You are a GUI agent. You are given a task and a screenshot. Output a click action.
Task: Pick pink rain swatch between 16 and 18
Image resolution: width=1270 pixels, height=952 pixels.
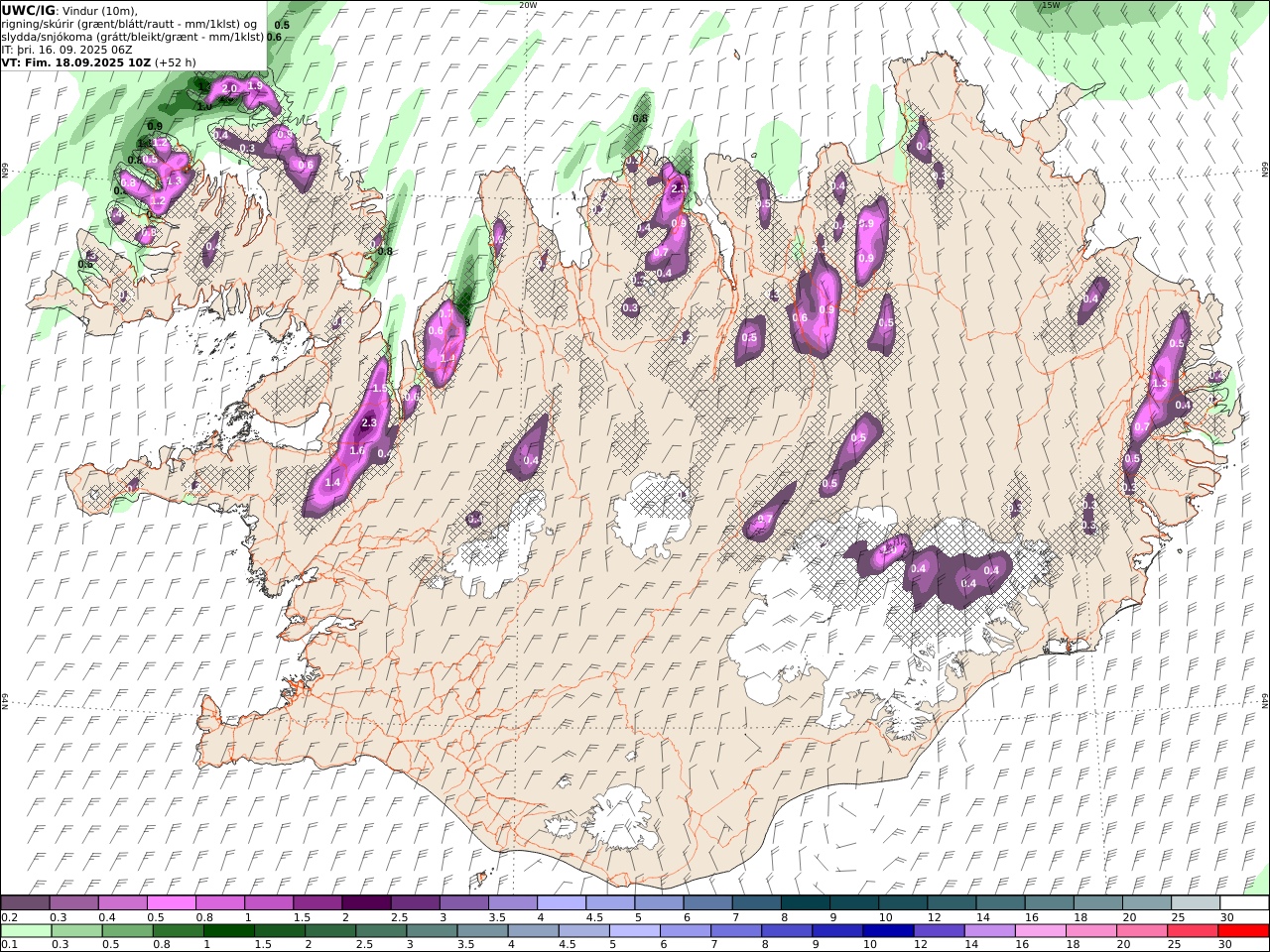point(1040,930)
